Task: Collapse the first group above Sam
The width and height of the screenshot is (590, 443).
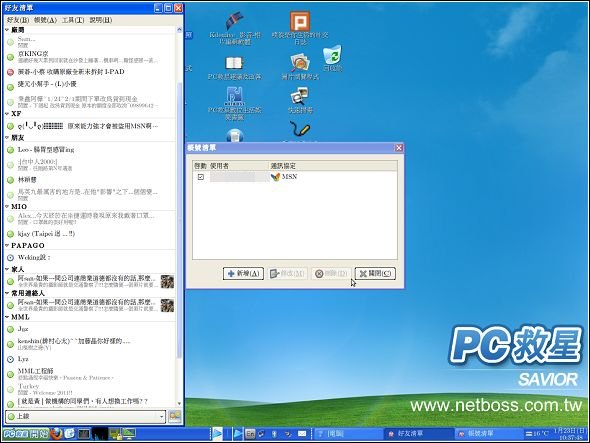Action: pyautogui.click(x=8, y=30)
